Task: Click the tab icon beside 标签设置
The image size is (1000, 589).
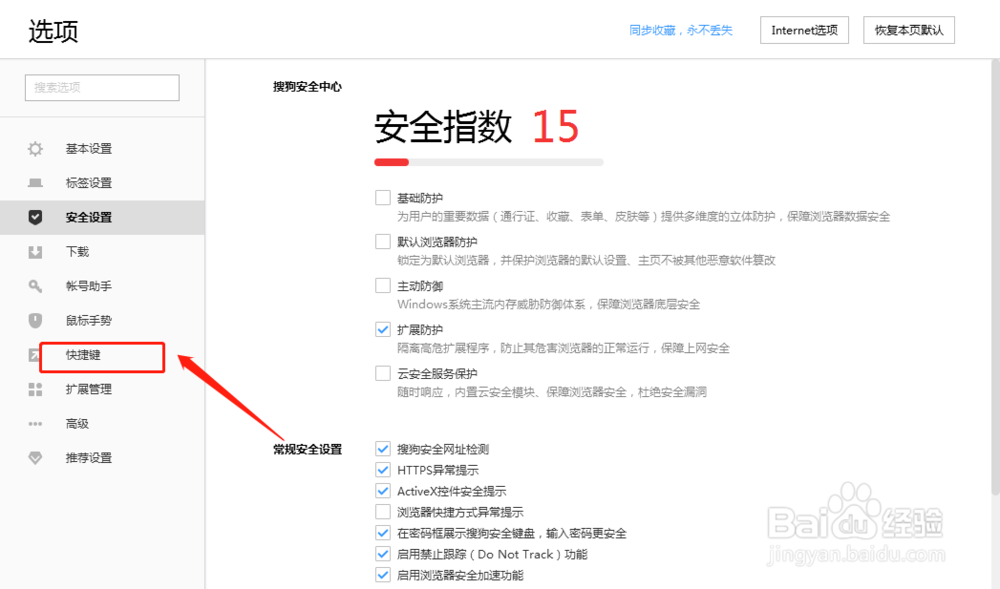Action: [x=35, y=183]
